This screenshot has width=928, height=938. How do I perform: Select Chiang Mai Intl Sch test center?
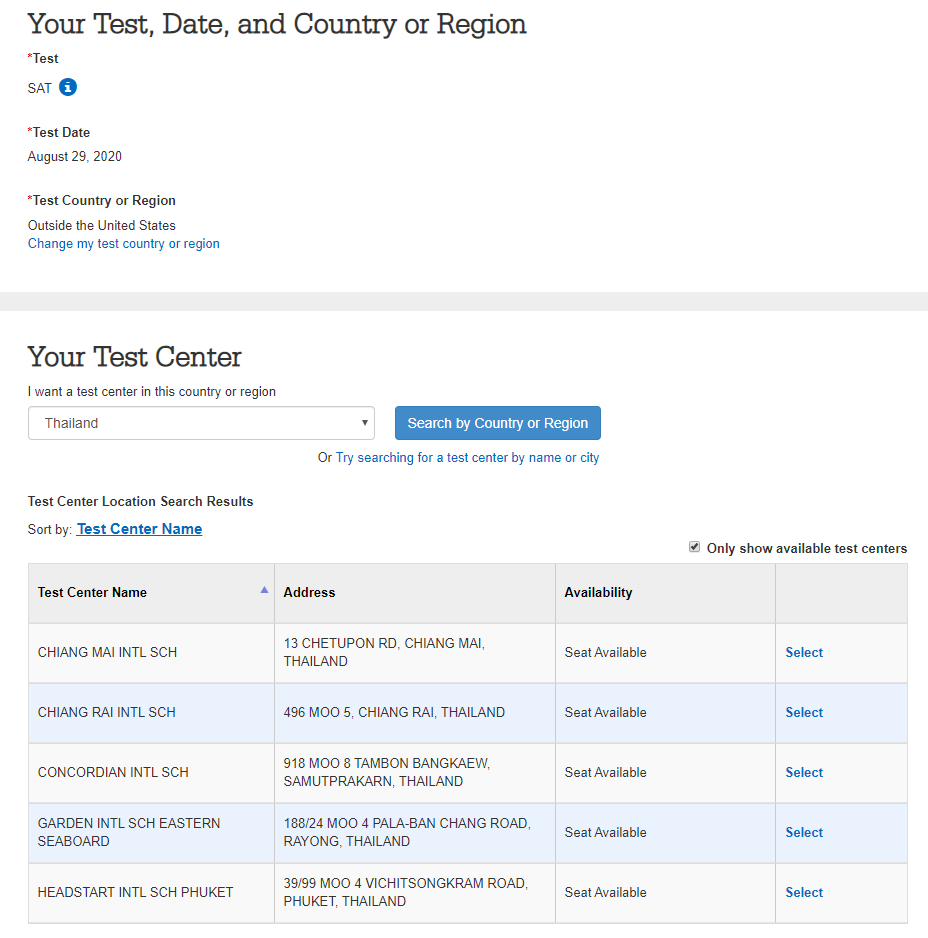tap(804, 653)
